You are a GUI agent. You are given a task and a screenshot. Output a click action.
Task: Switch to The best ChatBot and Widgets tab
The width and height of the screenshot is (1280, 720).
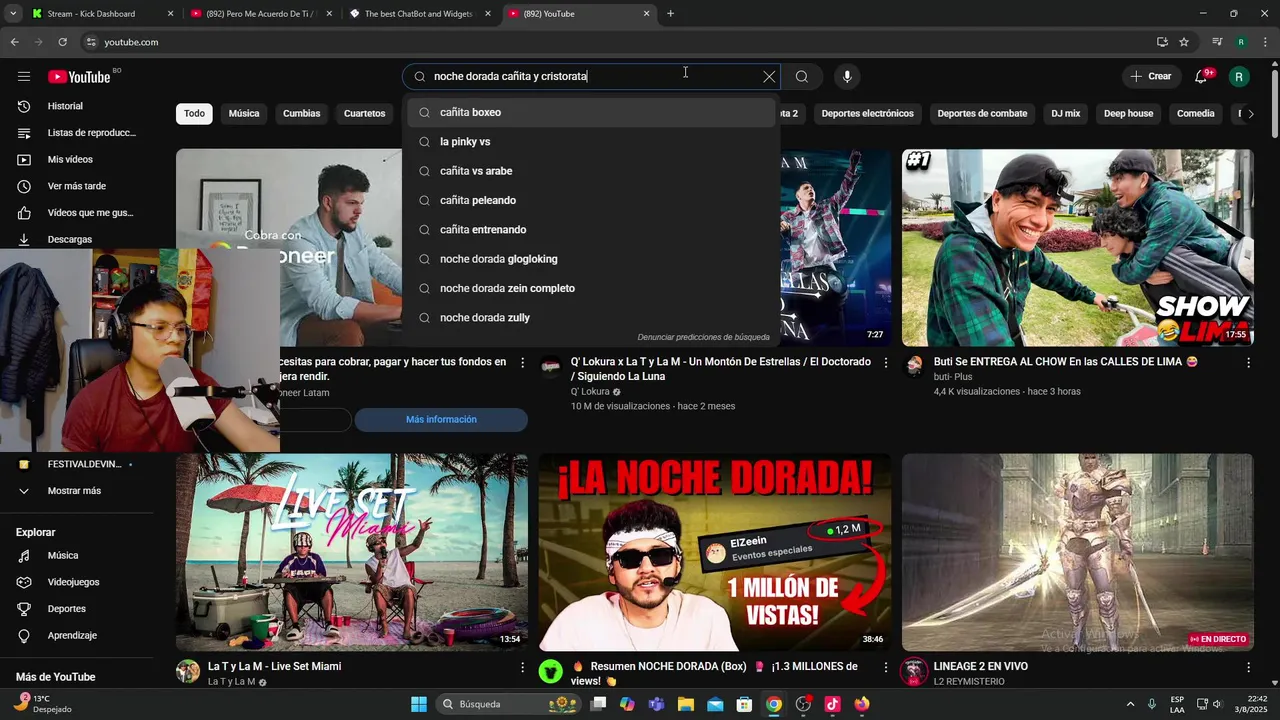pos(420,14)
